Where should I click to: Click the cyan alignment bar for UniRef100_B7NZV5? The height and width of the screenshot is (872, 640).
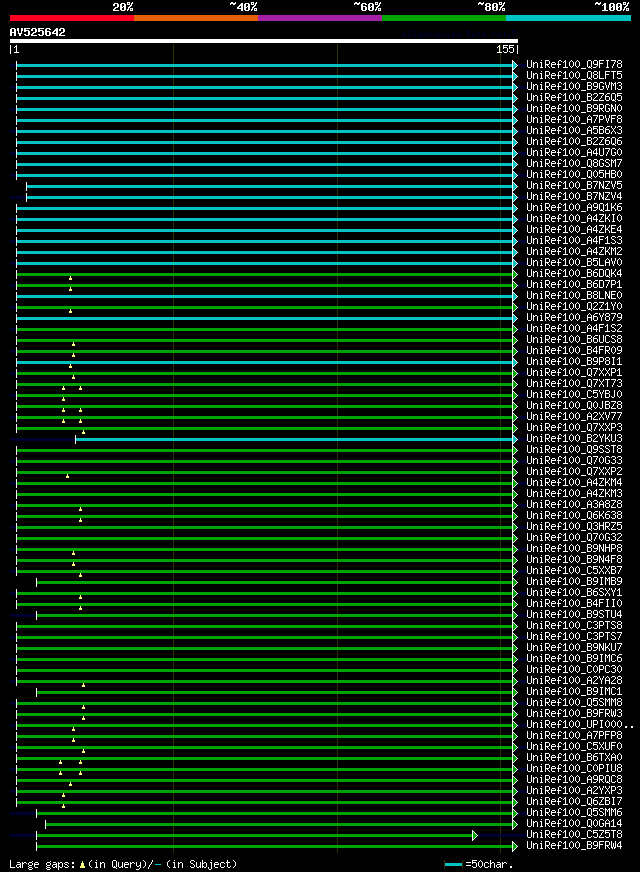click(x=270, y=186)
